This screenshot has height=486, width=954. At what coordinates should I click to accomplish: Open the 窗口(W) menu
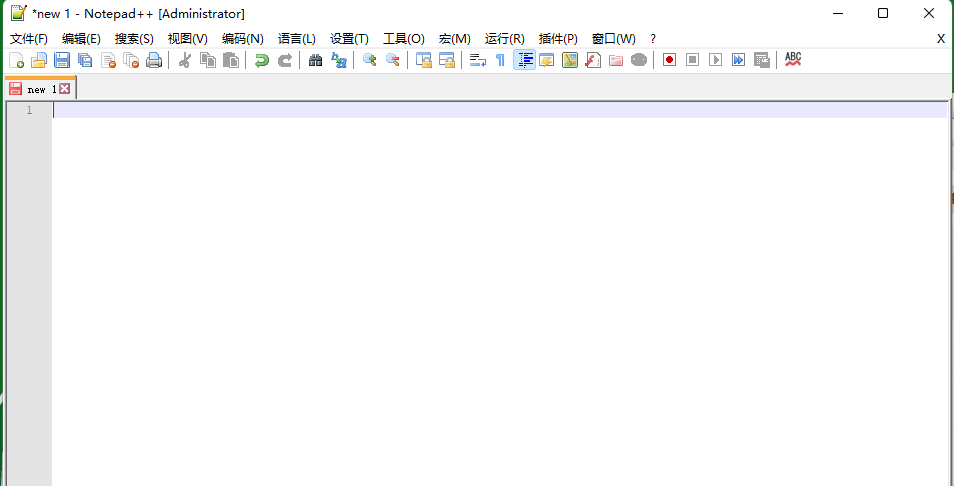(x=613, y=39)
